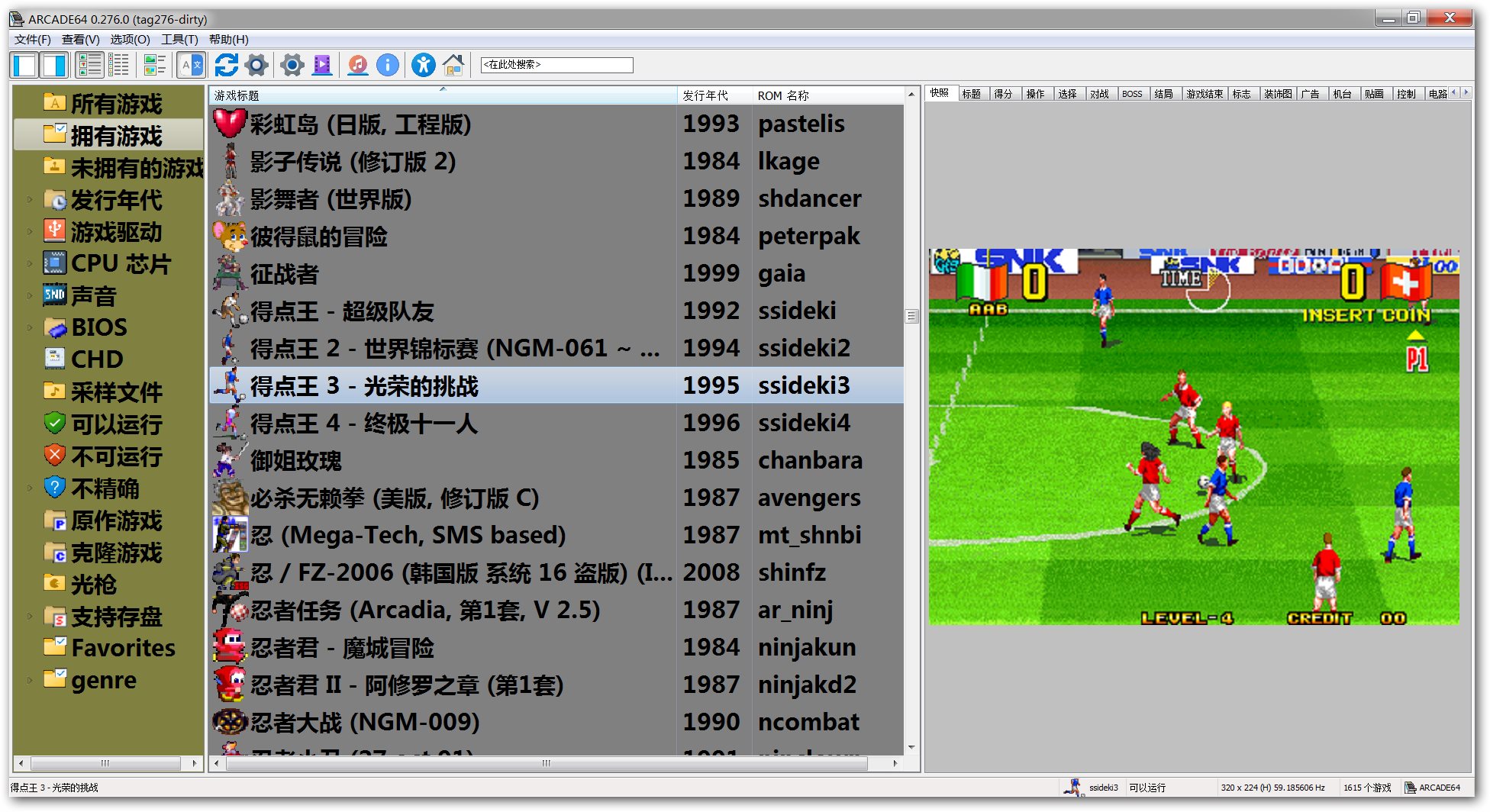Open the blue info icon
This screenshot has height=812, width=1490.
click(x=388, y=66)
